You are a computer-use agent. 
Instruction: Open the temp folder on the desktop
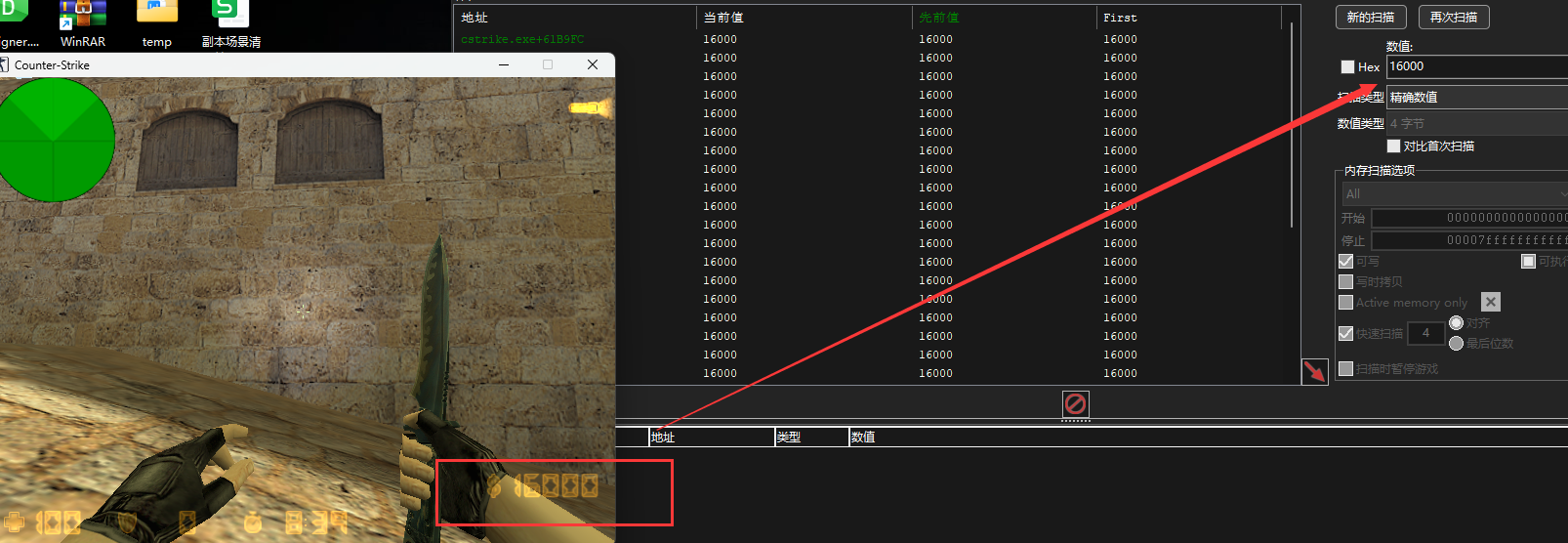point(157,23)
